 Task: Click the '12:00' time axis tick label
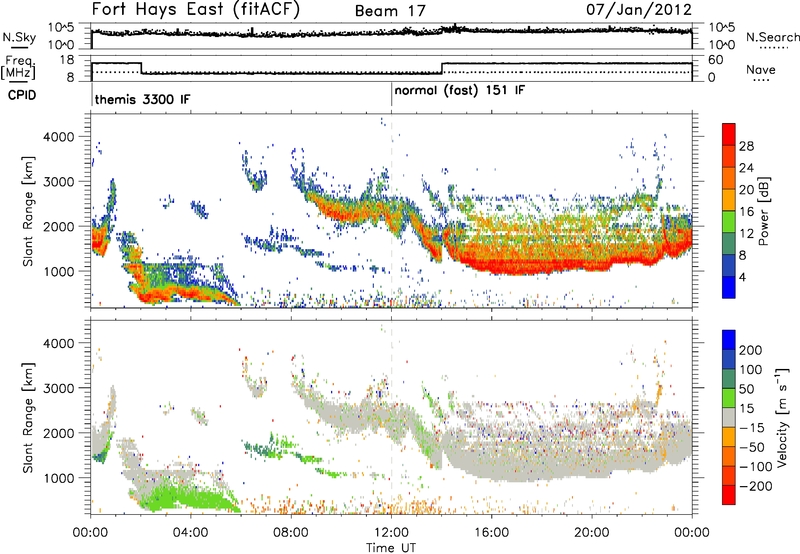[391, 533]
